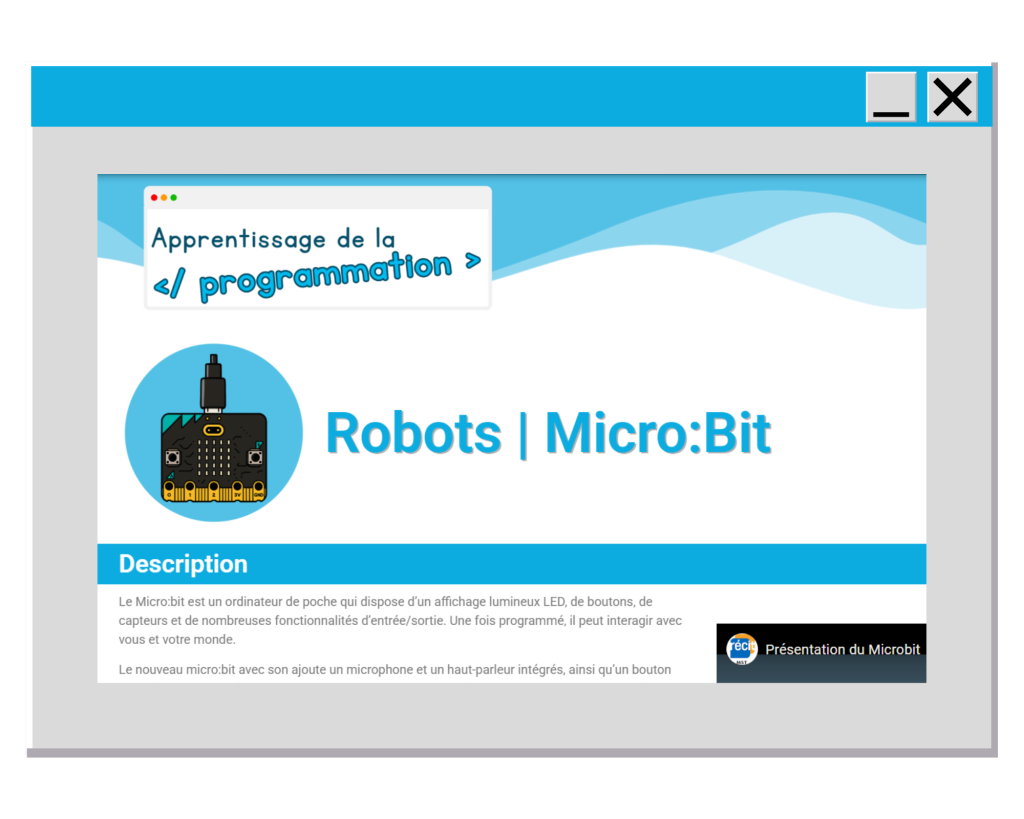Click the minimize button in the blue title bar
Screen dimensions: 1024x819
pyautogui.click(x=891, y=97)
